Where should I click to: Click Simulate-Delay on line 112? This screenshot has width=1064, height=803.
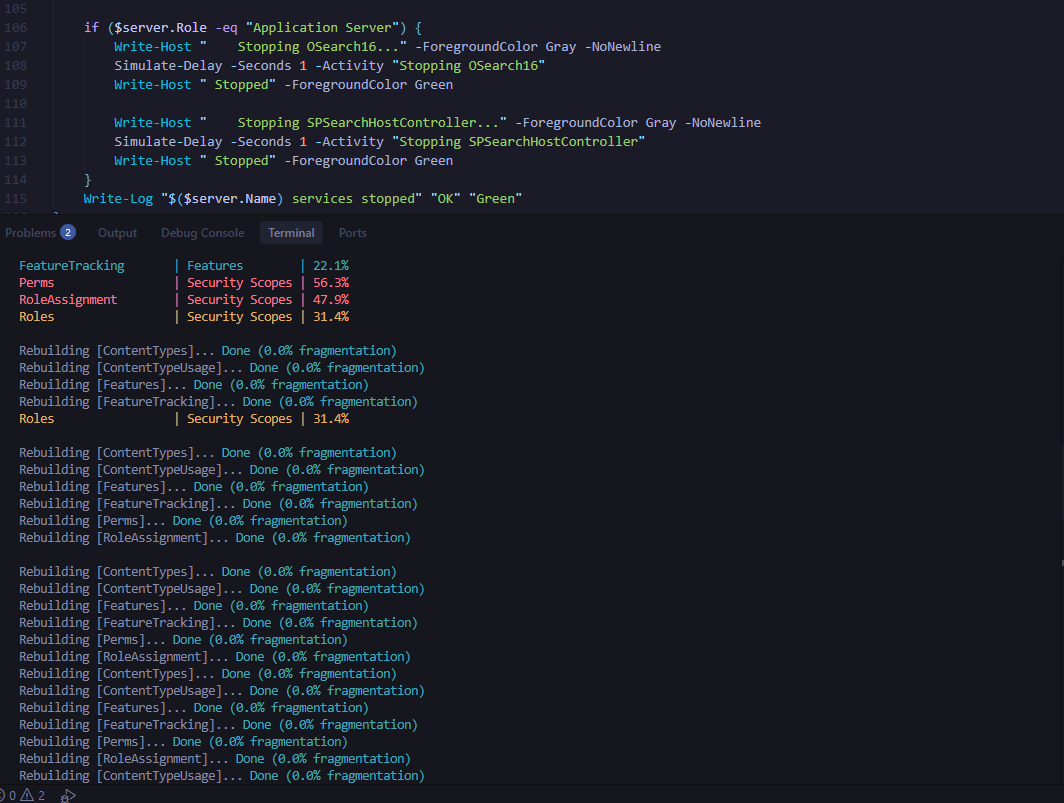pyautogui.click(x=168, y=142)
